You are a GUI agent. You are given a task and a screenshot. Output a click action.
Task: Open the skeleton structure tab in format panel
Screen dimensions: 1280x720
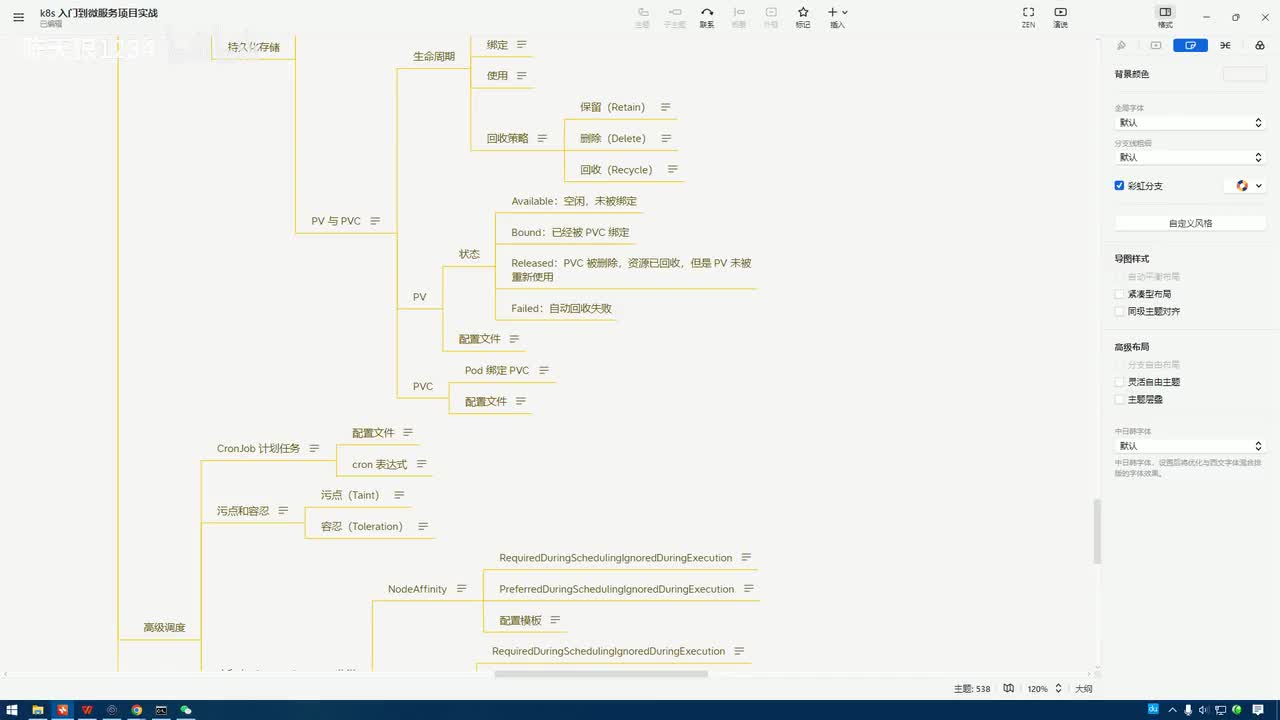pyautogui.click(x=1225, y=45)
